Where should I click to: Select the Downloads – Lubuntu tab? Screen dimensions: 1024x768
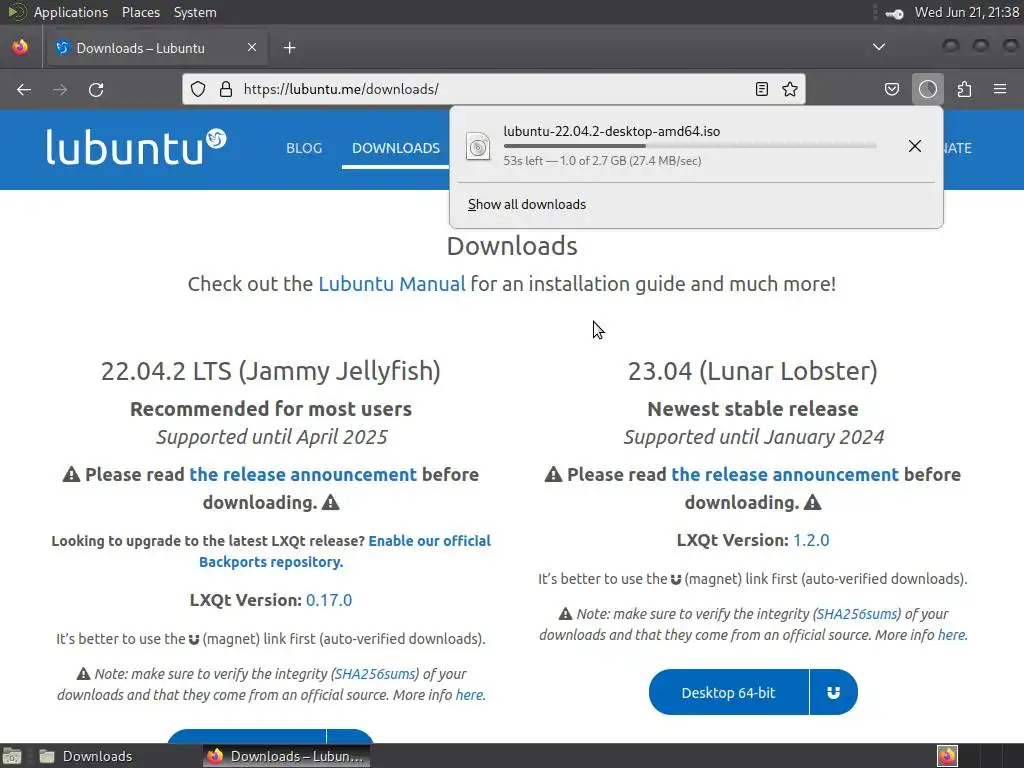(x=155, y=48)
